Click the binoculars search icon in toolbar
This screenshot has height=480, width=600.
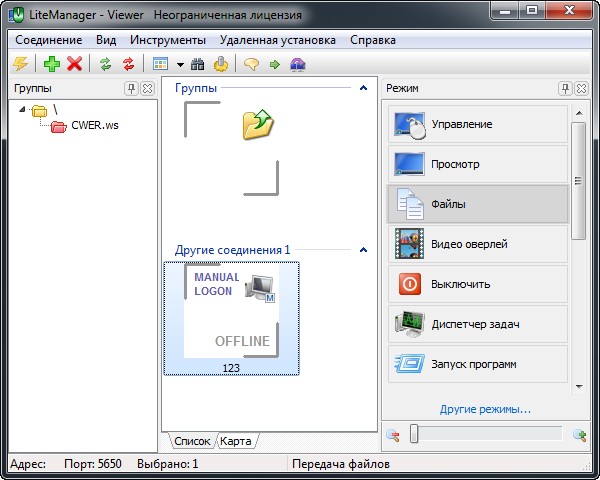[198, 64]
